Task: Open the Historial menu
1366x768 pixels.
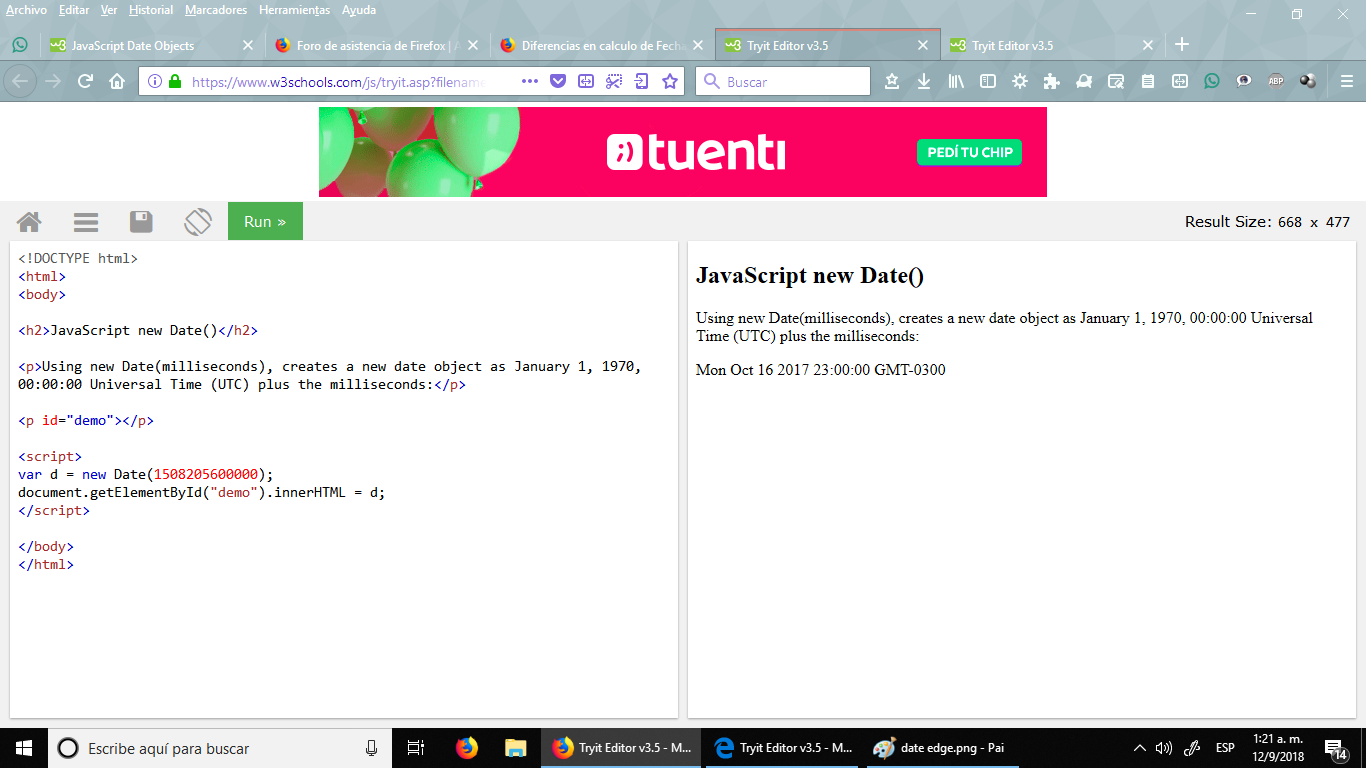Action: click(x=151, y=10)
